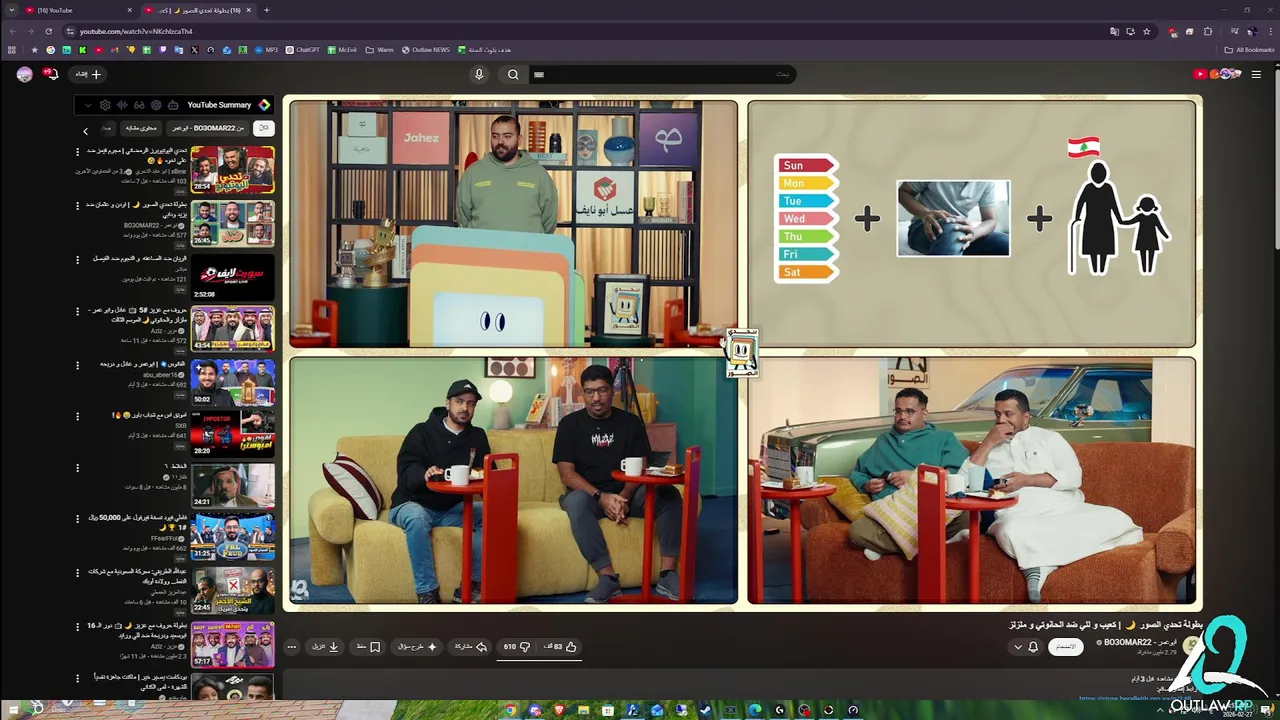The width and height of the screenshot is (1280, 720).
Task: Open the Warm bookmarks folder
Action: [380, 50]
